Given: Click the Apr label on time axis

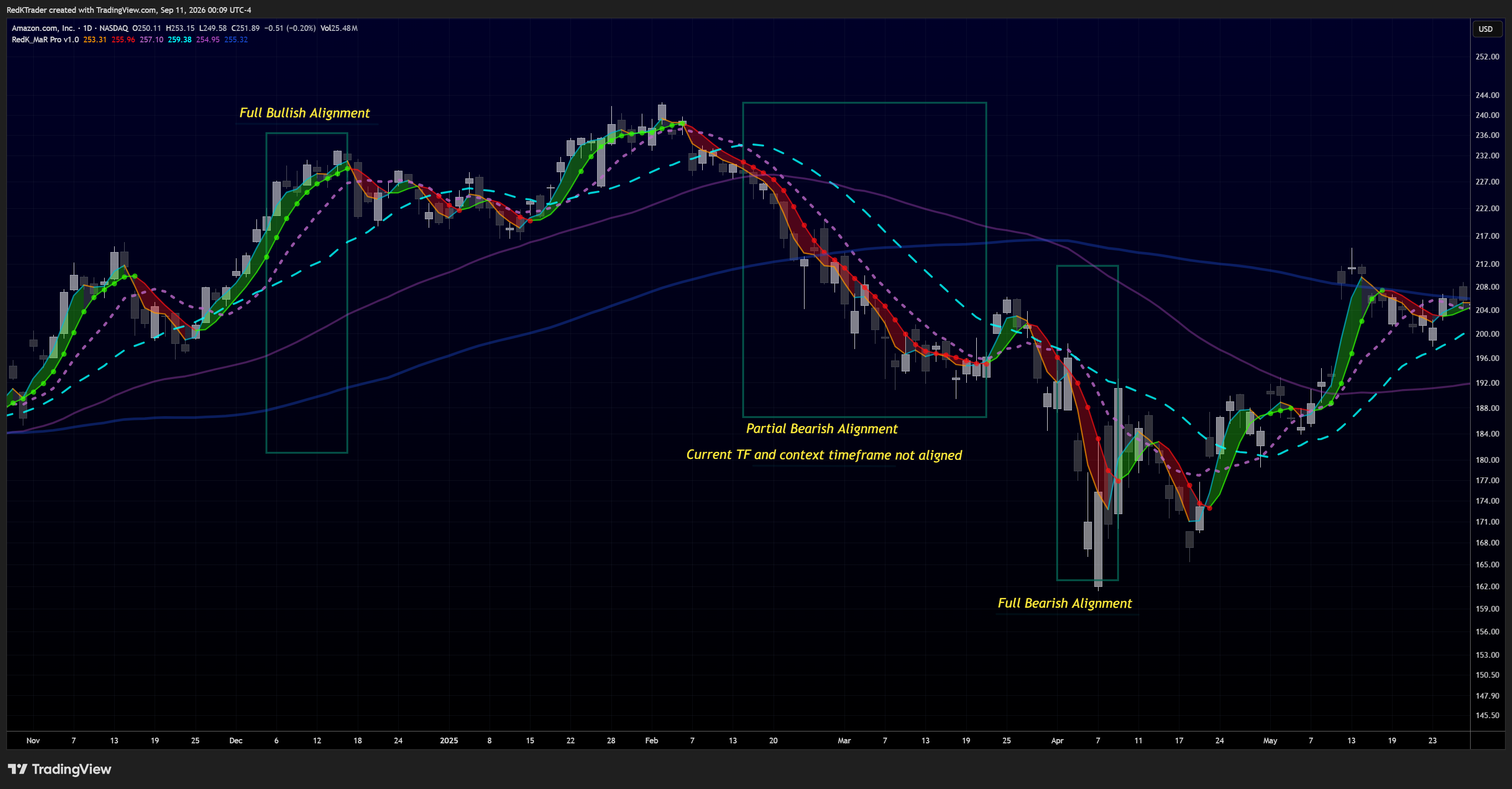Looking at the screenshot, I should click(x=1057, y=741).
